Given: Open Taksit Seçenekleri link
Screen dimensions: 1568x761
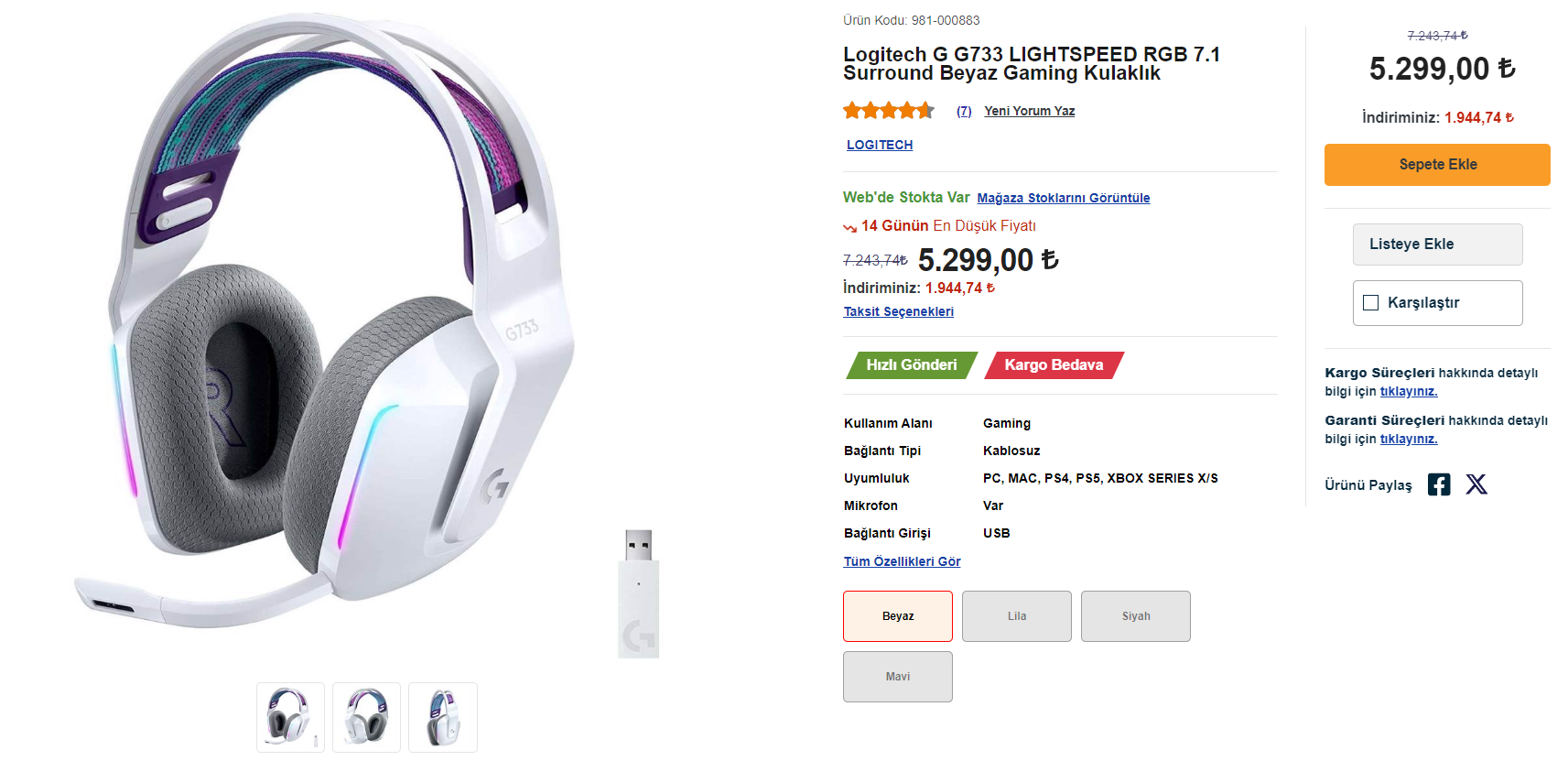Looking at the screenshot, I should 898,311.
